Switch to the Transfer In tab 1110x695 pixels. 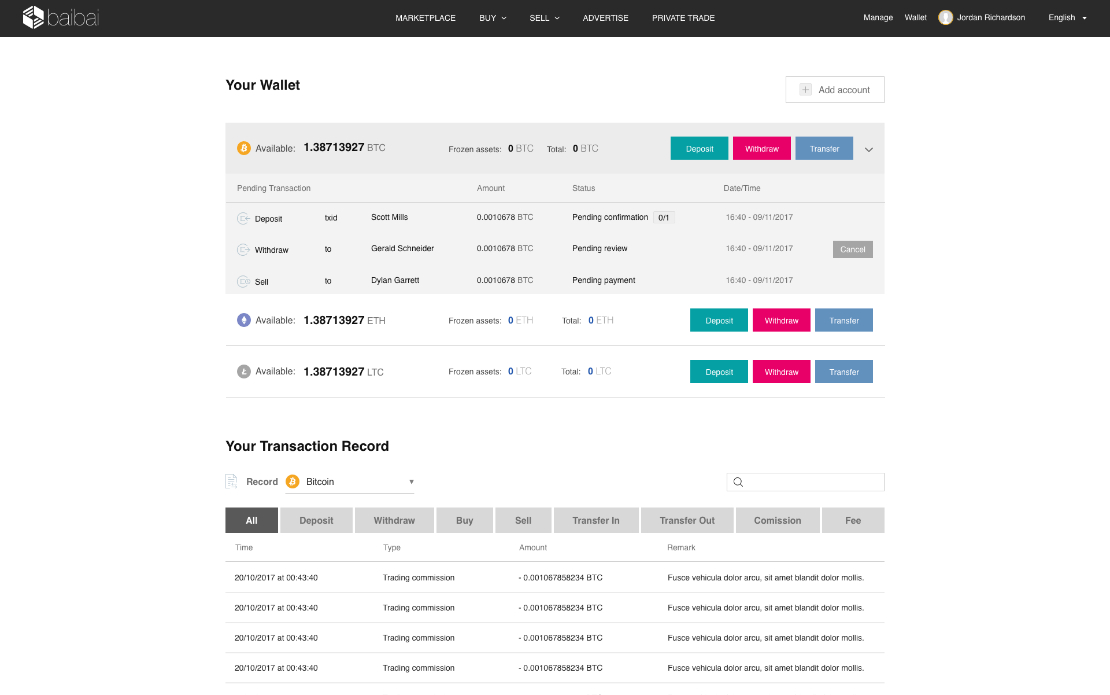click(596, 520)
